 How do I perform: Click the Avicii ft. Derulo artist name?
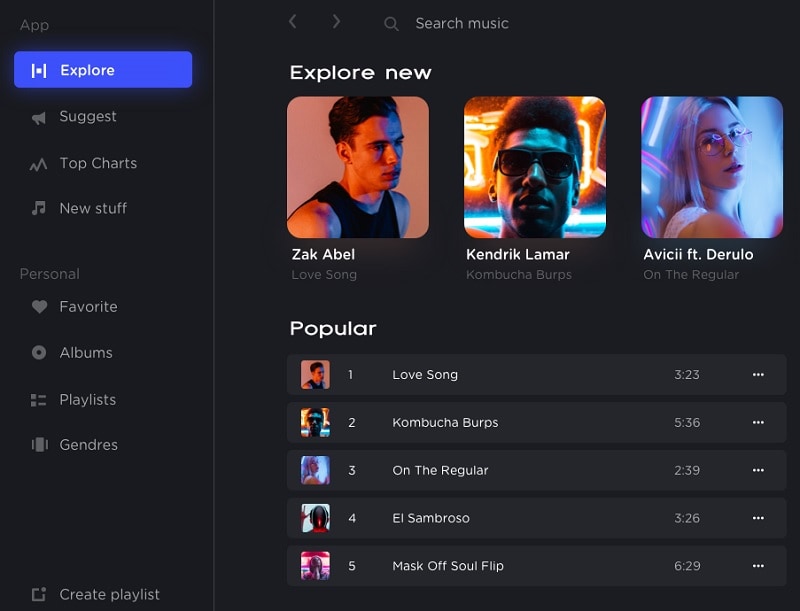tap(698, 254)
